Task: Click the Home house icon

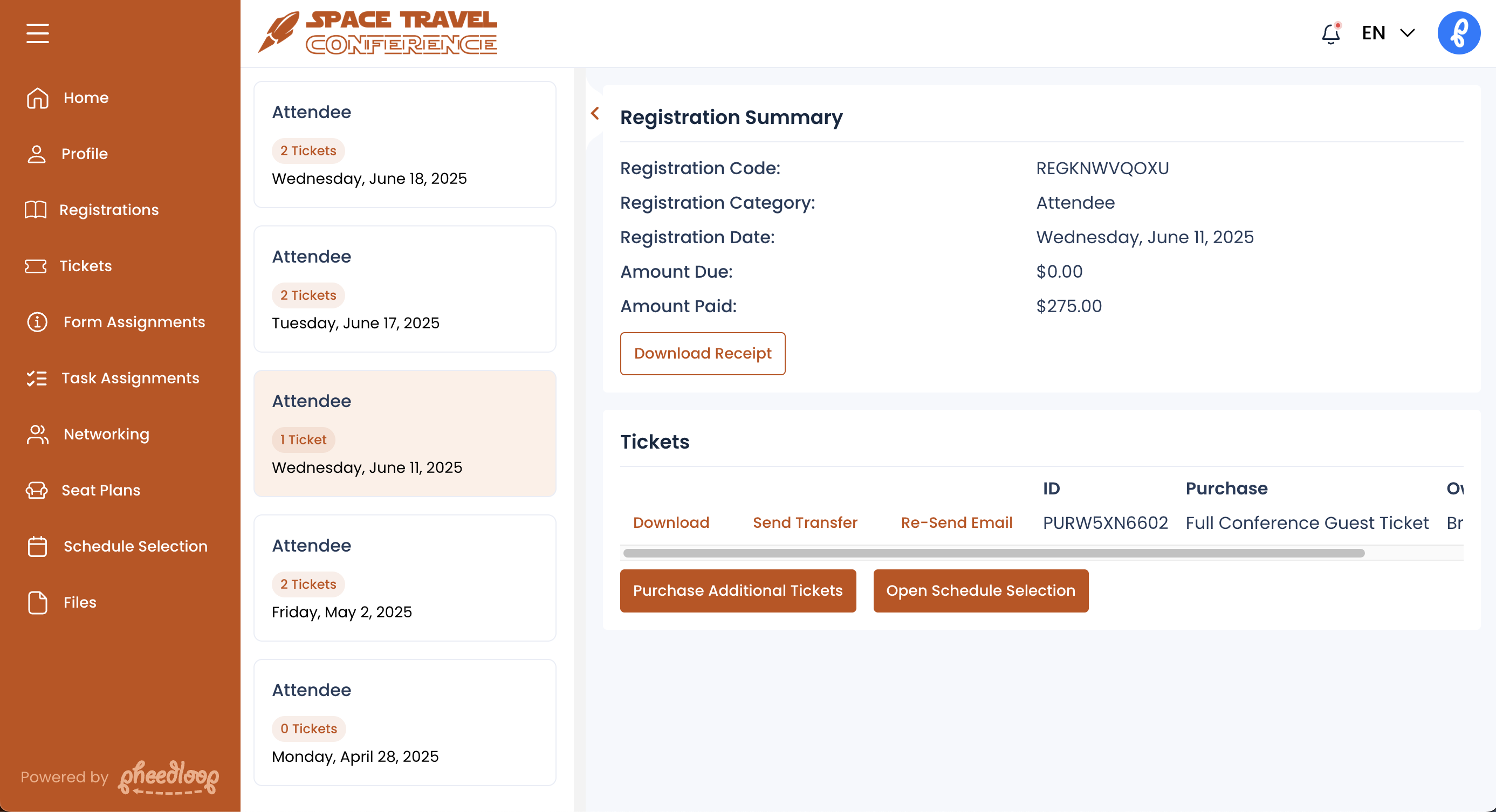Action: pos(37,98)
